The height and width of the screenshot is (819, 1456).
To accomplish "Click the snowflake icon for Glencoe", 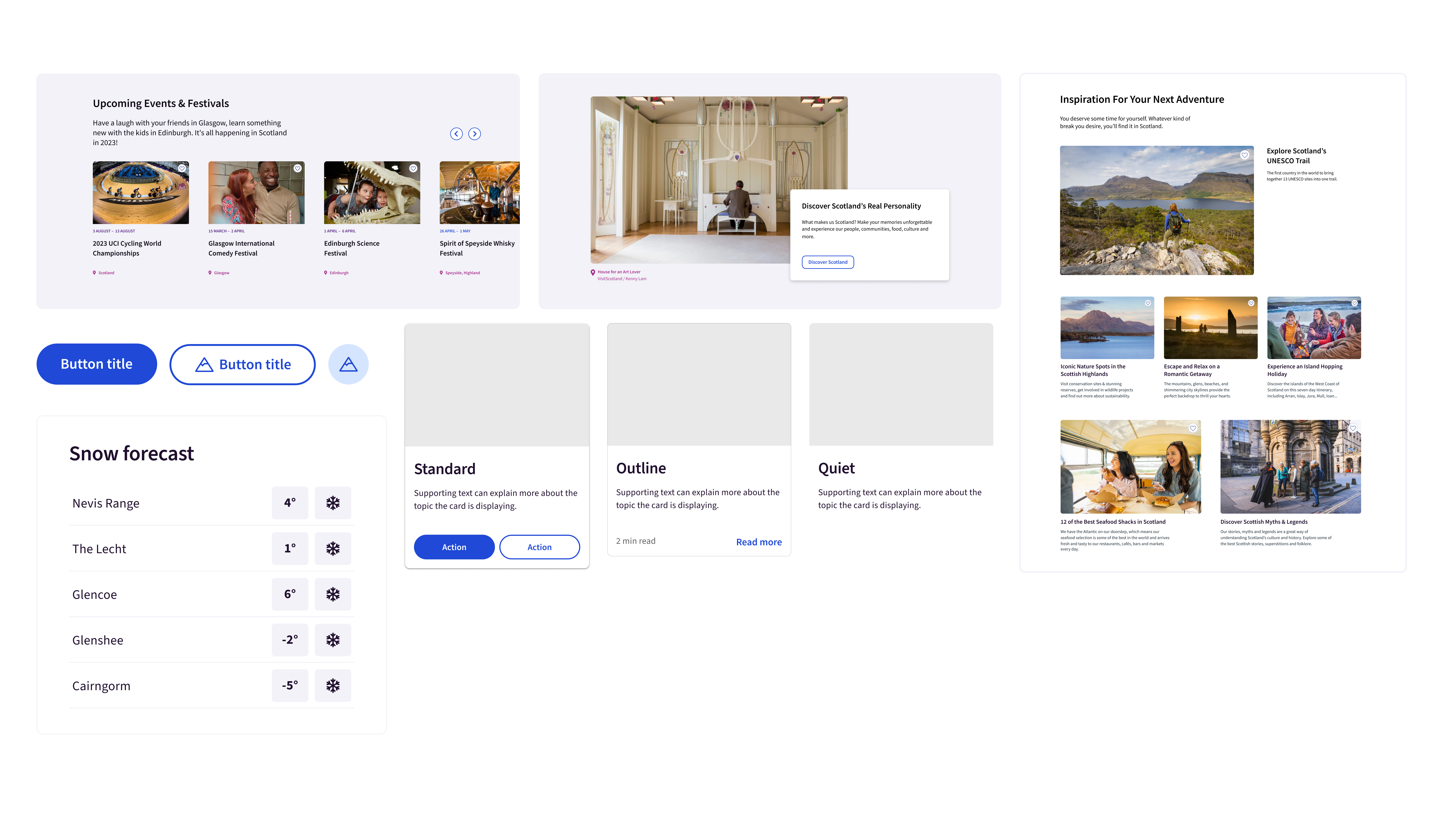I will [x=333, y=594].
